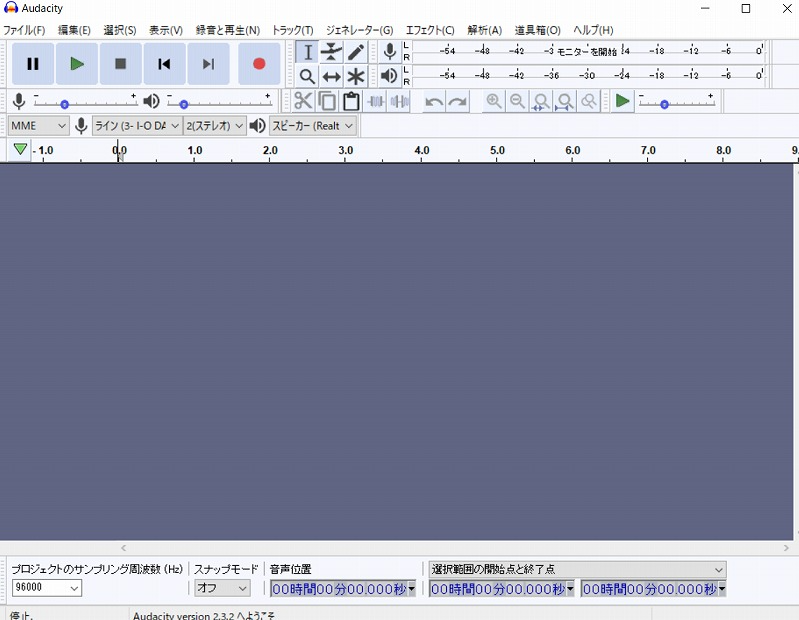Select the Draw pencil tool
Viewport: 799px width, 620px height.
point(356,52)
